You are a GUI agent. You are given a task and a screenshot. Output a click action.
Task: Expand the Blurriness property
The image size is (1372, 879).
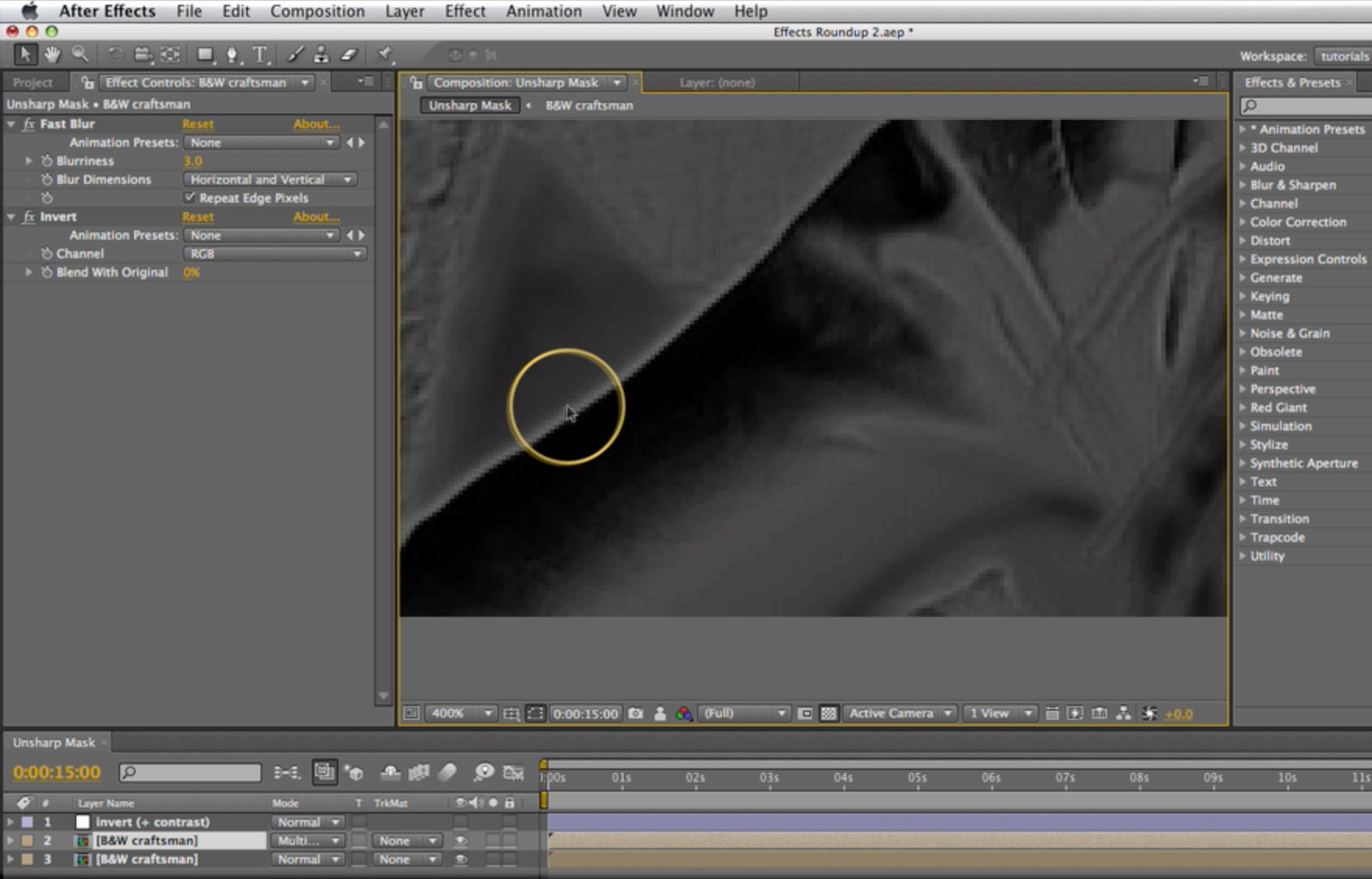29,161
